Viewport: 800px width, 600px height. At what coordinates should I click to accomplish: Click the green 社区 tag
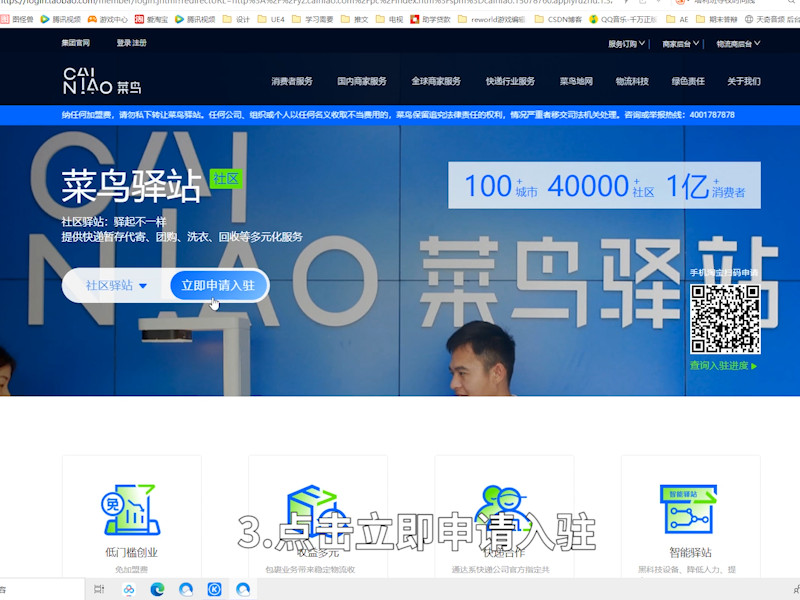pyautogui.click(x=226, y=179)
